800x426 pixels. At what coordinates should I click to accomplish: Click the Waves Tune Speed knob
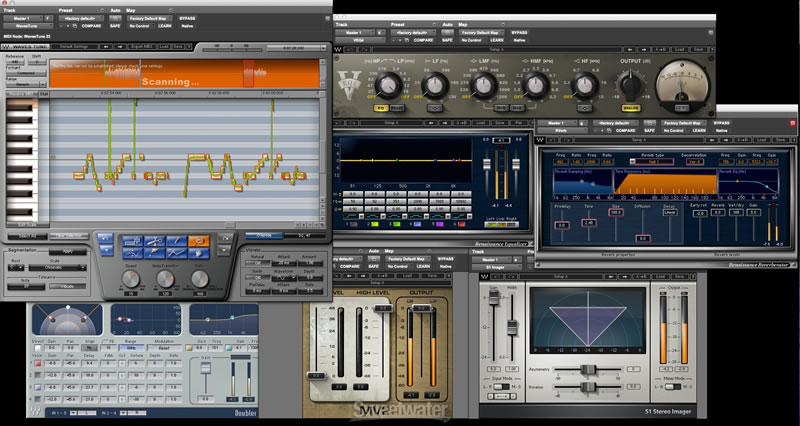point(133,281)
